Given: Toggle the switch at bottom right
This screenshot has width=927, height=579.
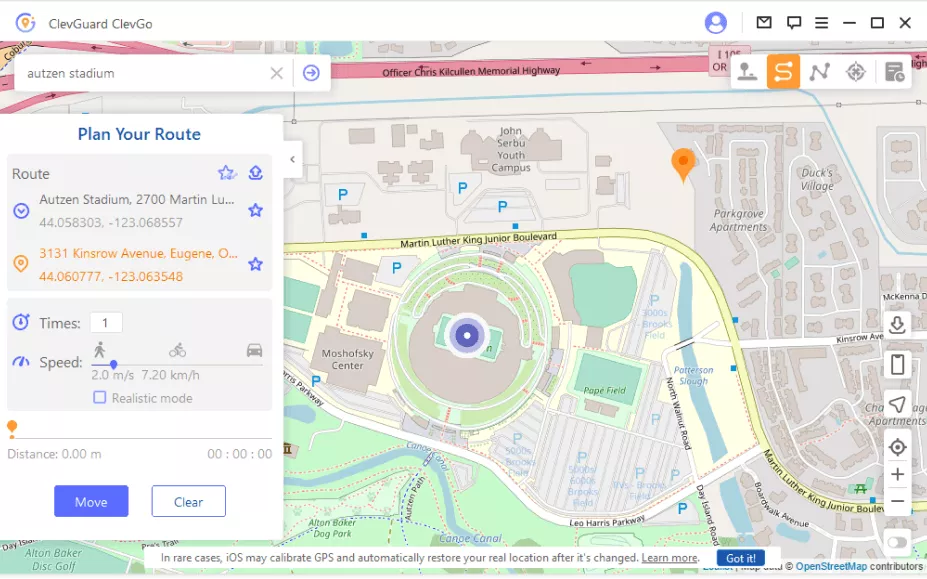Looking at the screenshot, I should [x=897, y=542].
